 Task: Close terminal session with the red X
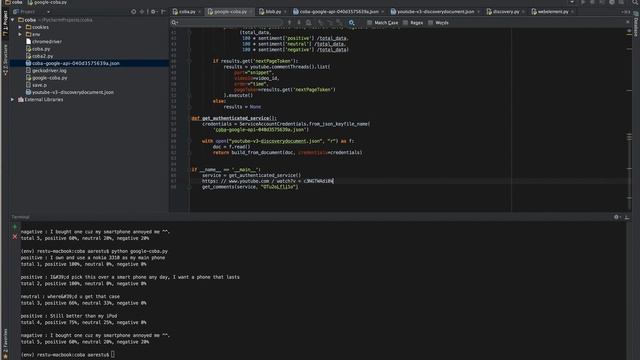(15, 237)
